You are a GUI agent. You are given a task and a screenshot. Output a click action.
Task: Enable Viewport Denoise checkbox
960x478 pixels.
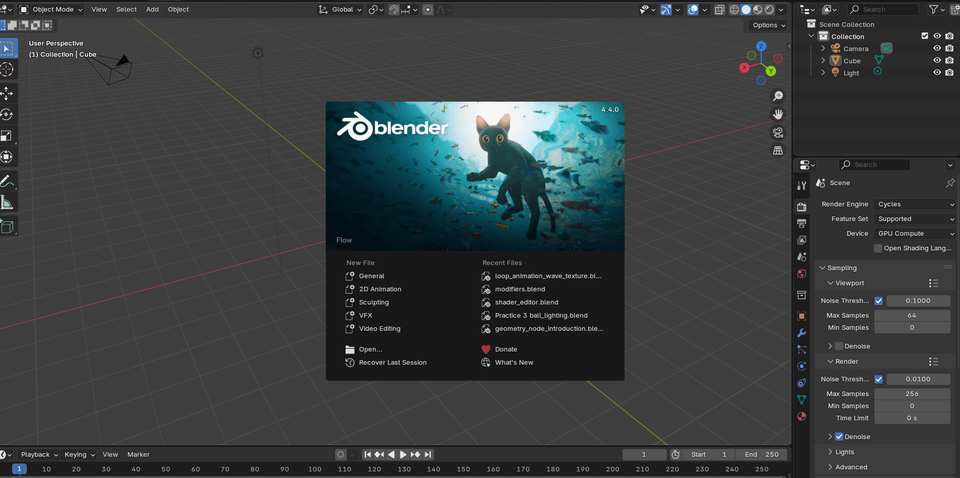click(x=839, y=346)
